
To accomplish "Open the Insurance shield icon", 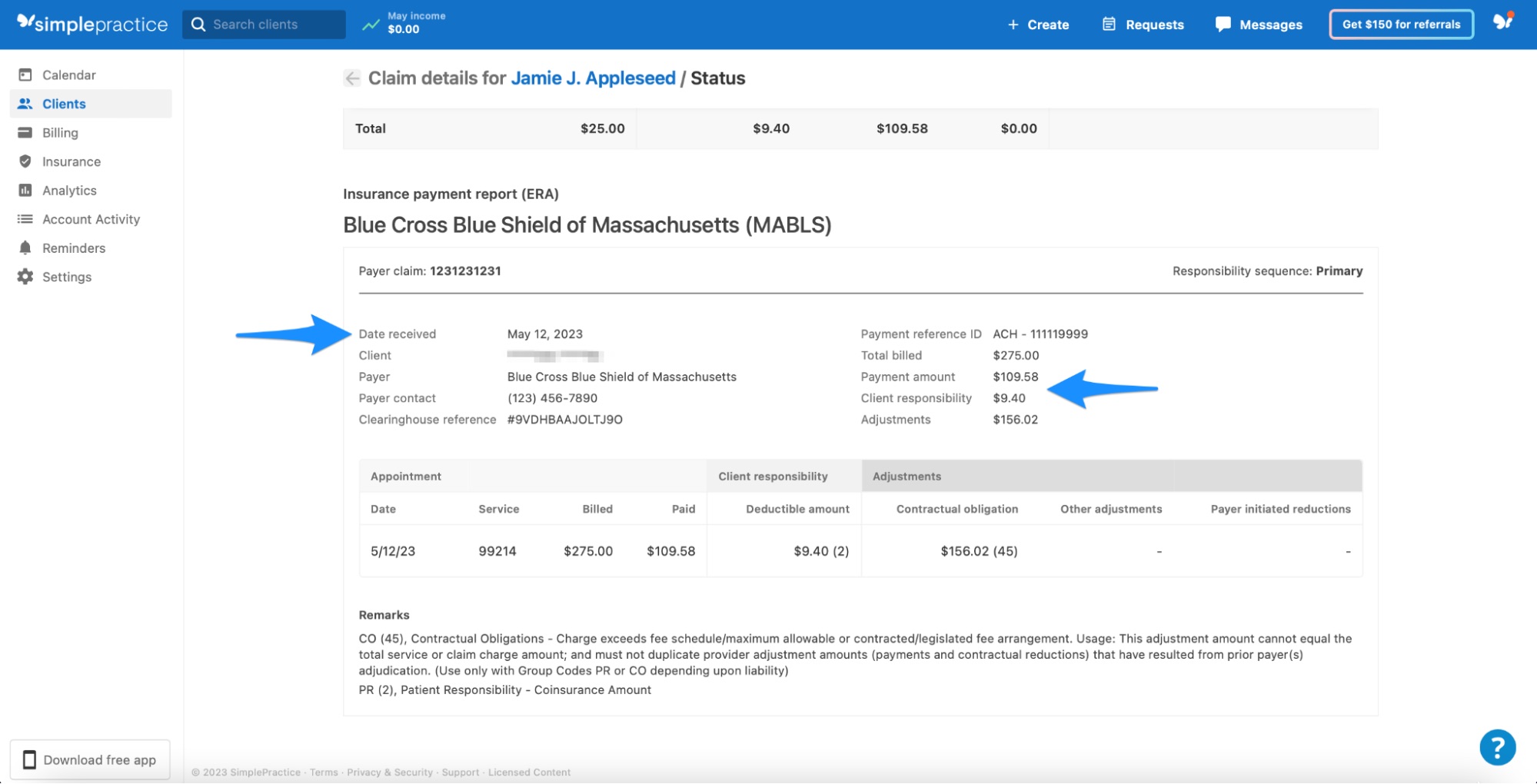I will [25, 161].
